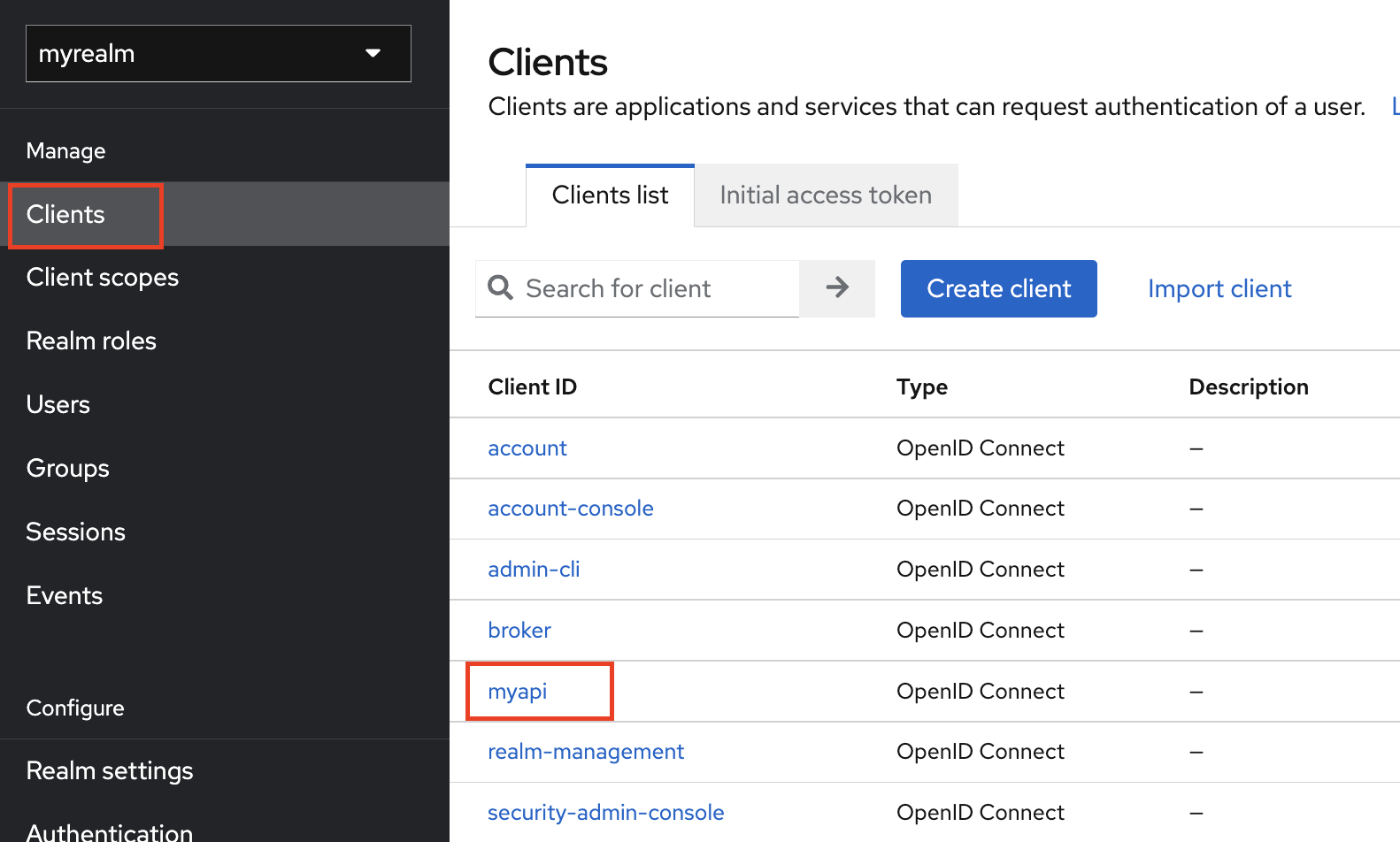Click the Import client link

[1219, 288]
